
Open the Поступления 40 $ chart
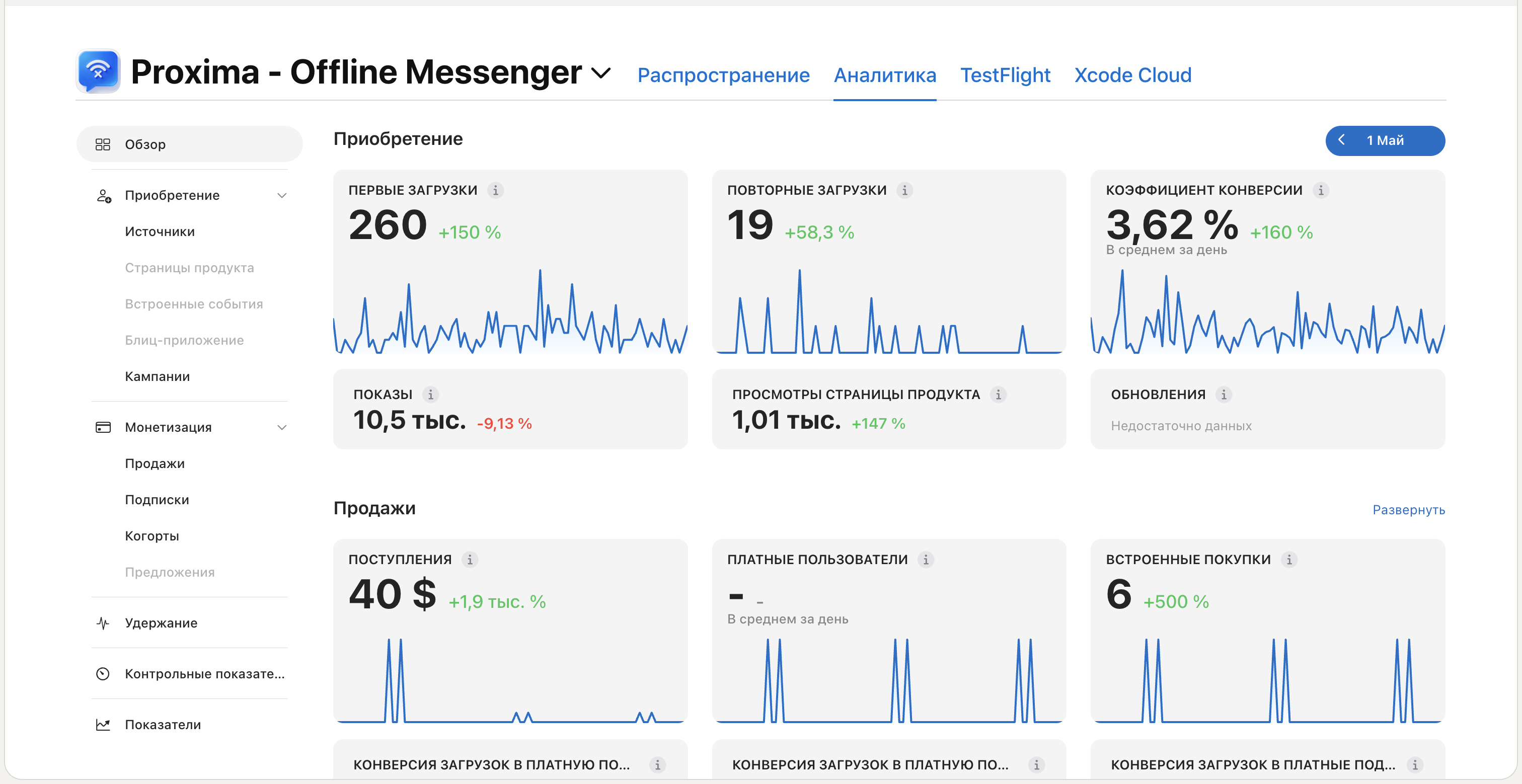(x=510, y=679)
